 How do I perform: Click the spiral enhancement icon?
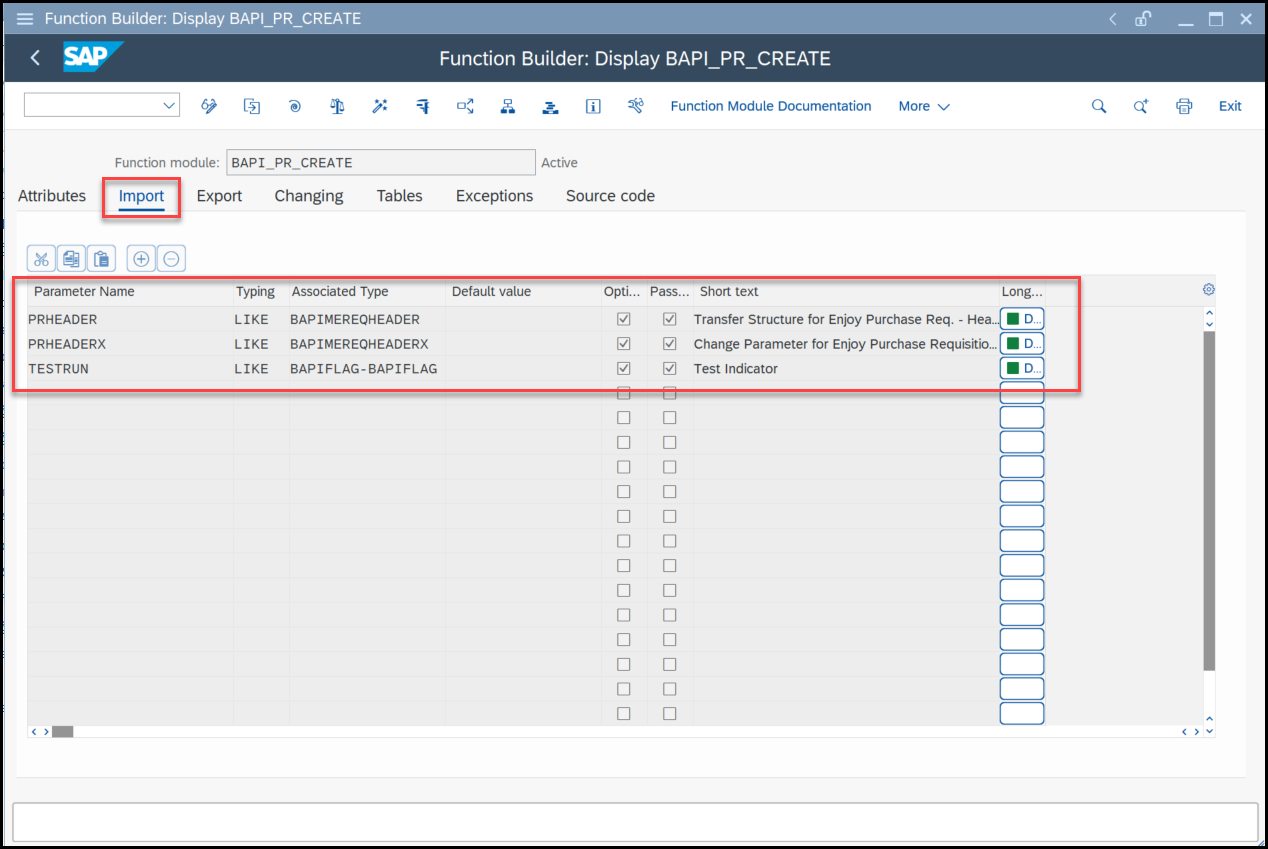tap(294, 106)
